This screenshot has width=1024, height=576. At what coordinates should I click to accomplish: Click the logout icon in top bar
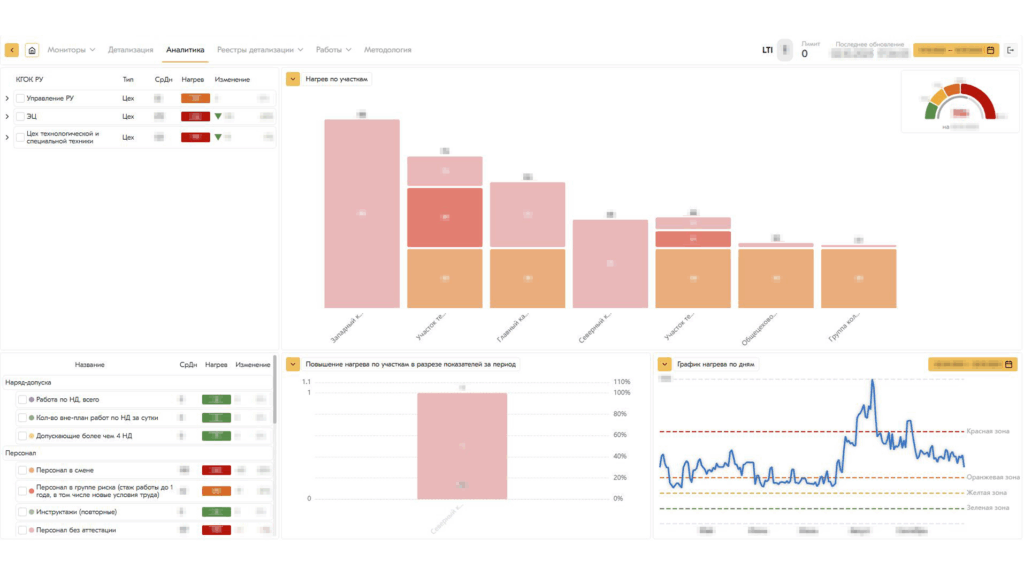point(1011,50)
